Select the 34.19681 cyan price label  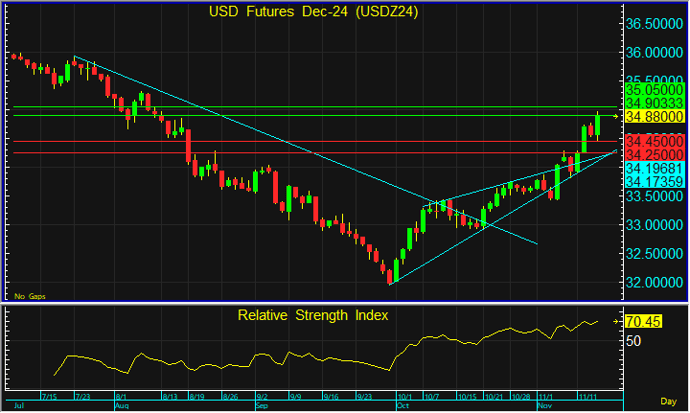pos(653,169)
